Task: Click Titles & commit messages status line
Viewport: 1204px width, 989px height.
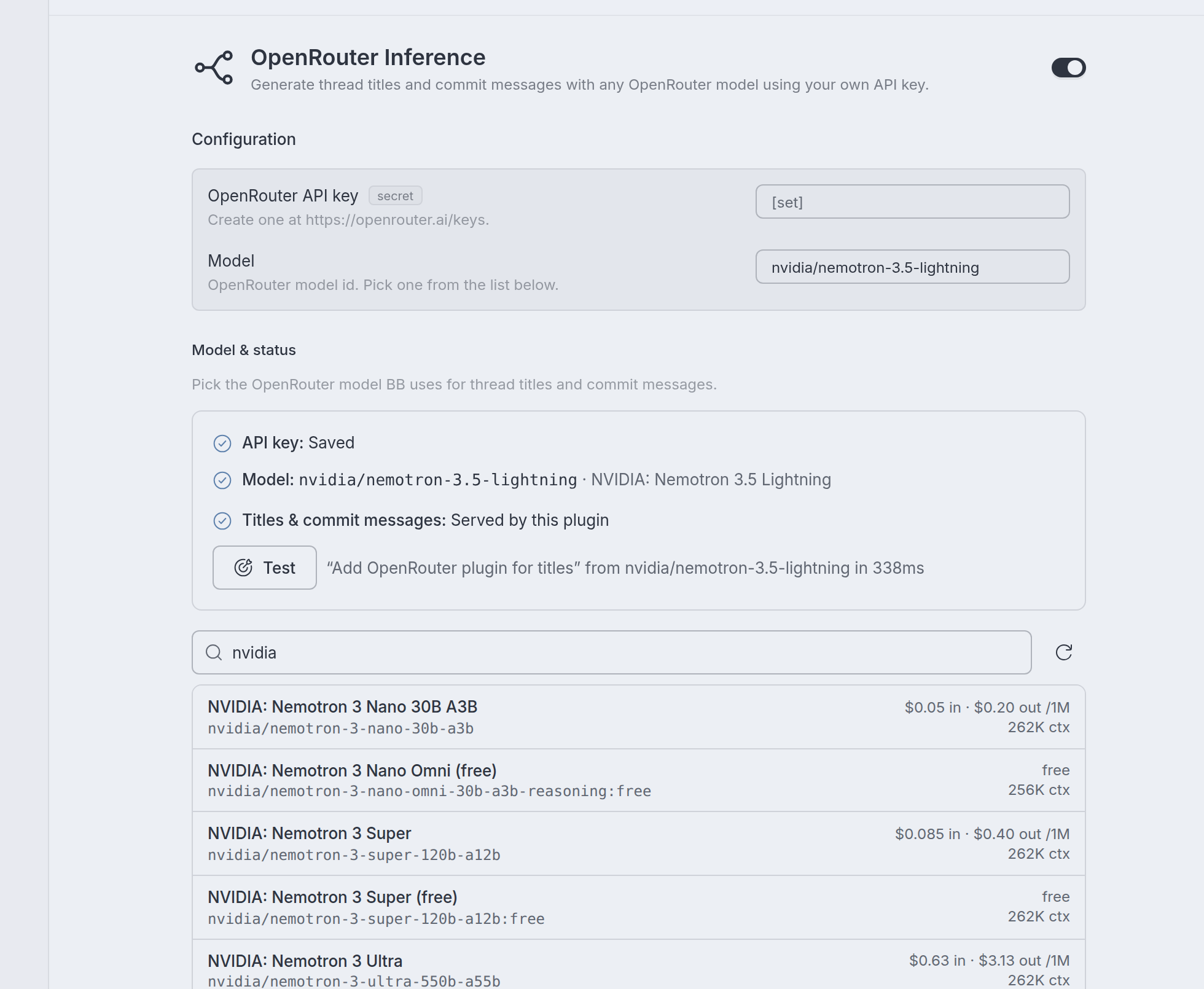Action: tap(425, 520)
